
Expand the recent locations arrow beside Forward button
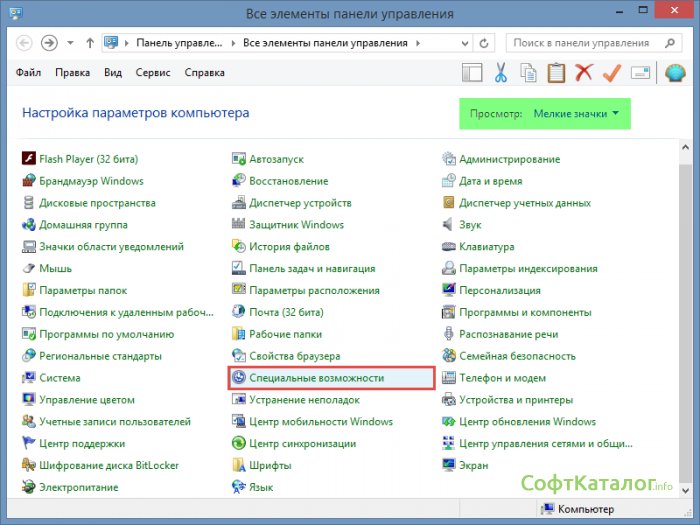point(70,44)
